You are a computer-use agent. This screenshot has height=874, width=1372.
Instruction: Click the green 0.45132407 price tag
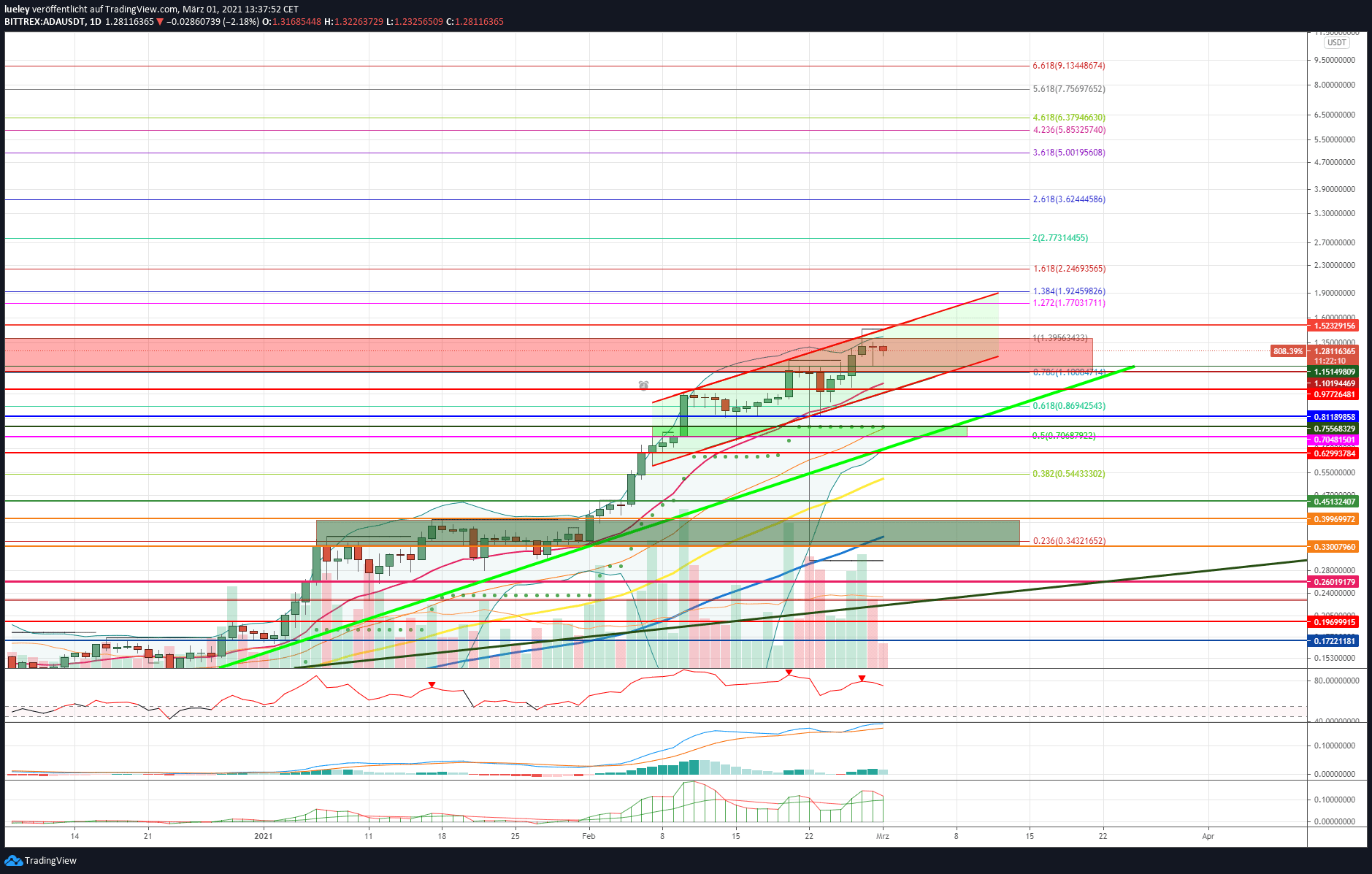click(1335, 502)
